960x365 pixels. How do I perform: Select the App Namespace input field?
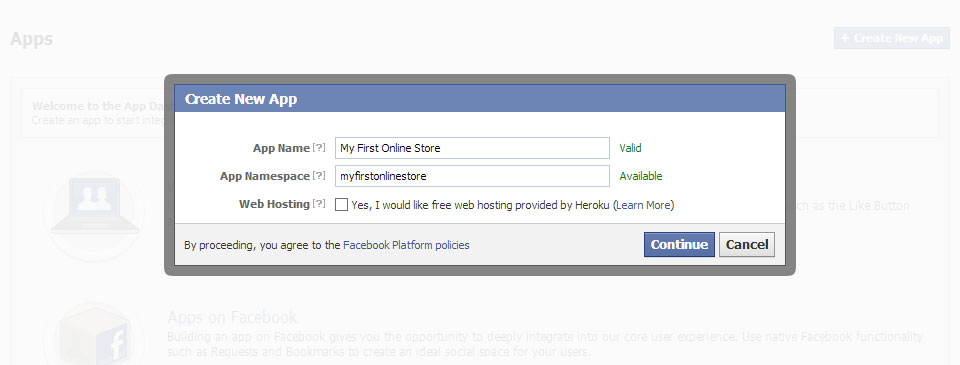472,176
